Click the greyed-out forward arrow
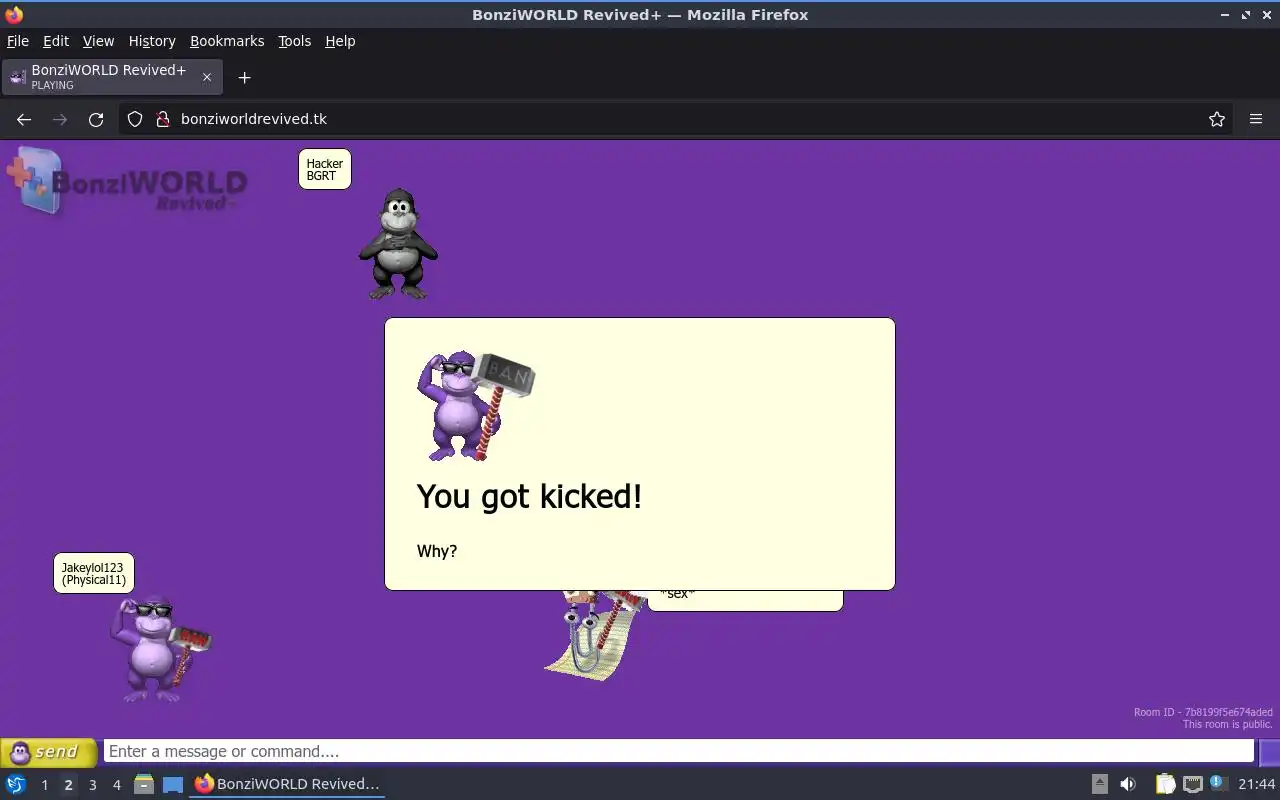The width and height of the screenshot is (1280, 800). (60, 119)
